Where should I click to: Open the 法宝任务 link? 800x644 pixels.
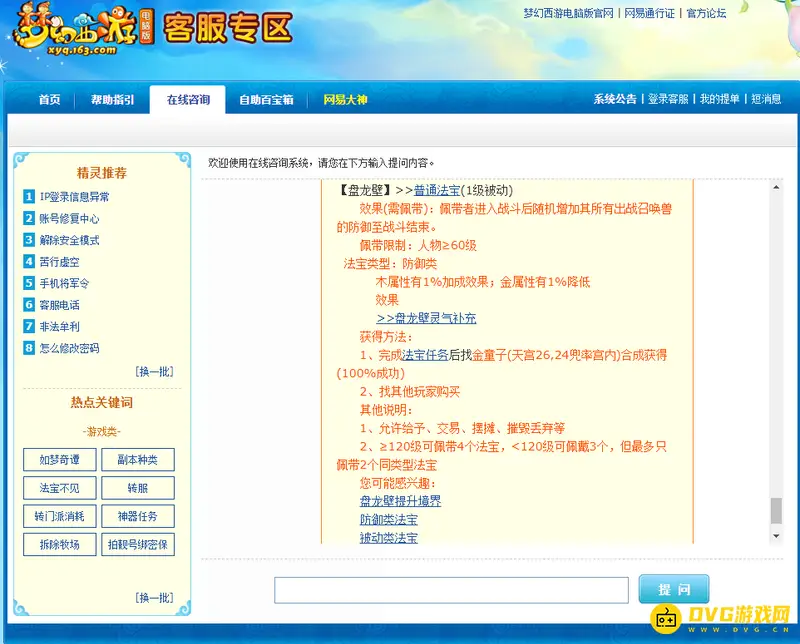pyautogui.click(x=426, y=355)
